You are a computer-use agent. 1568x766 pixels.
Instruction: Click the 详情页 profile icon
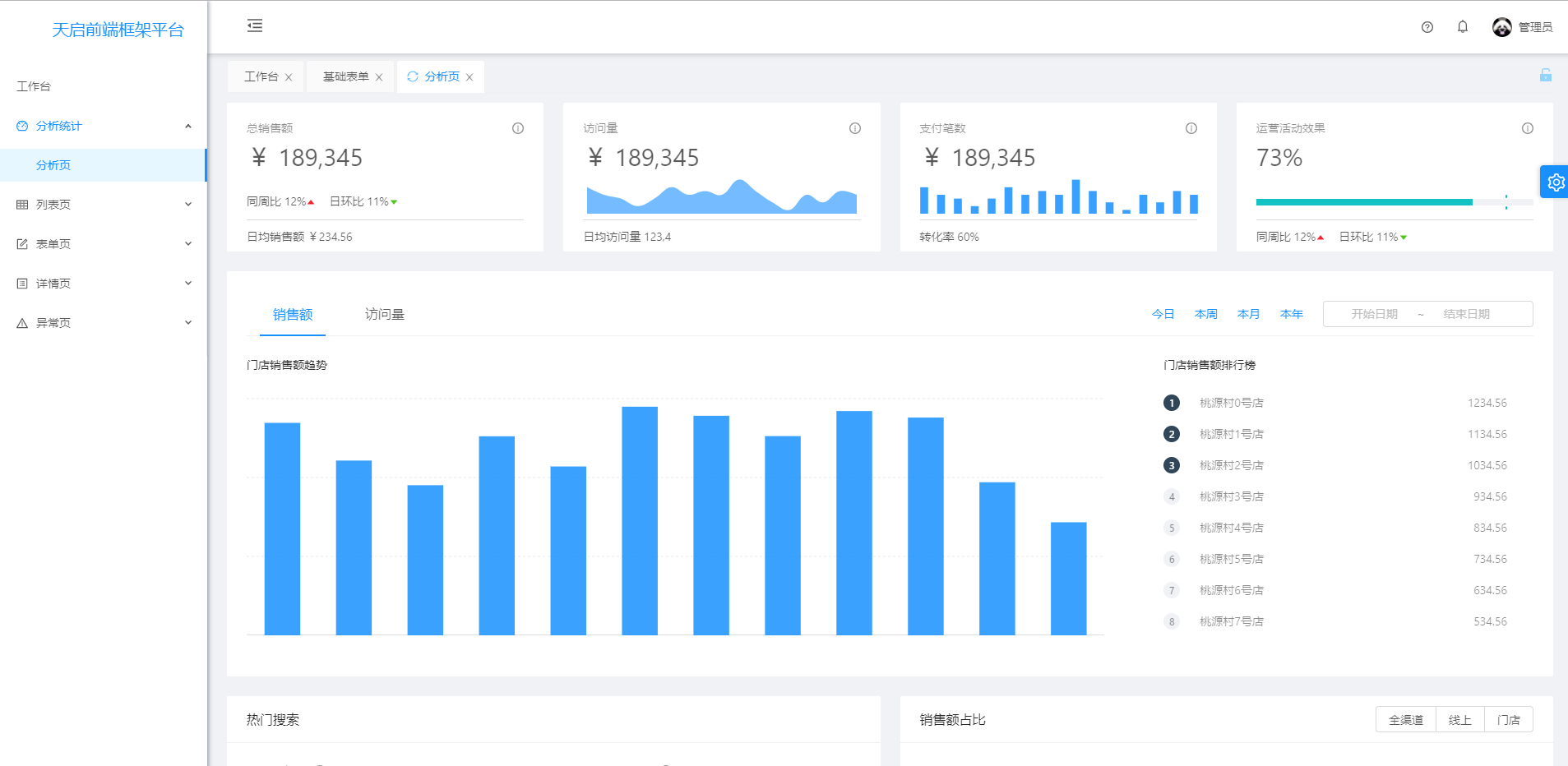[22, 284]
